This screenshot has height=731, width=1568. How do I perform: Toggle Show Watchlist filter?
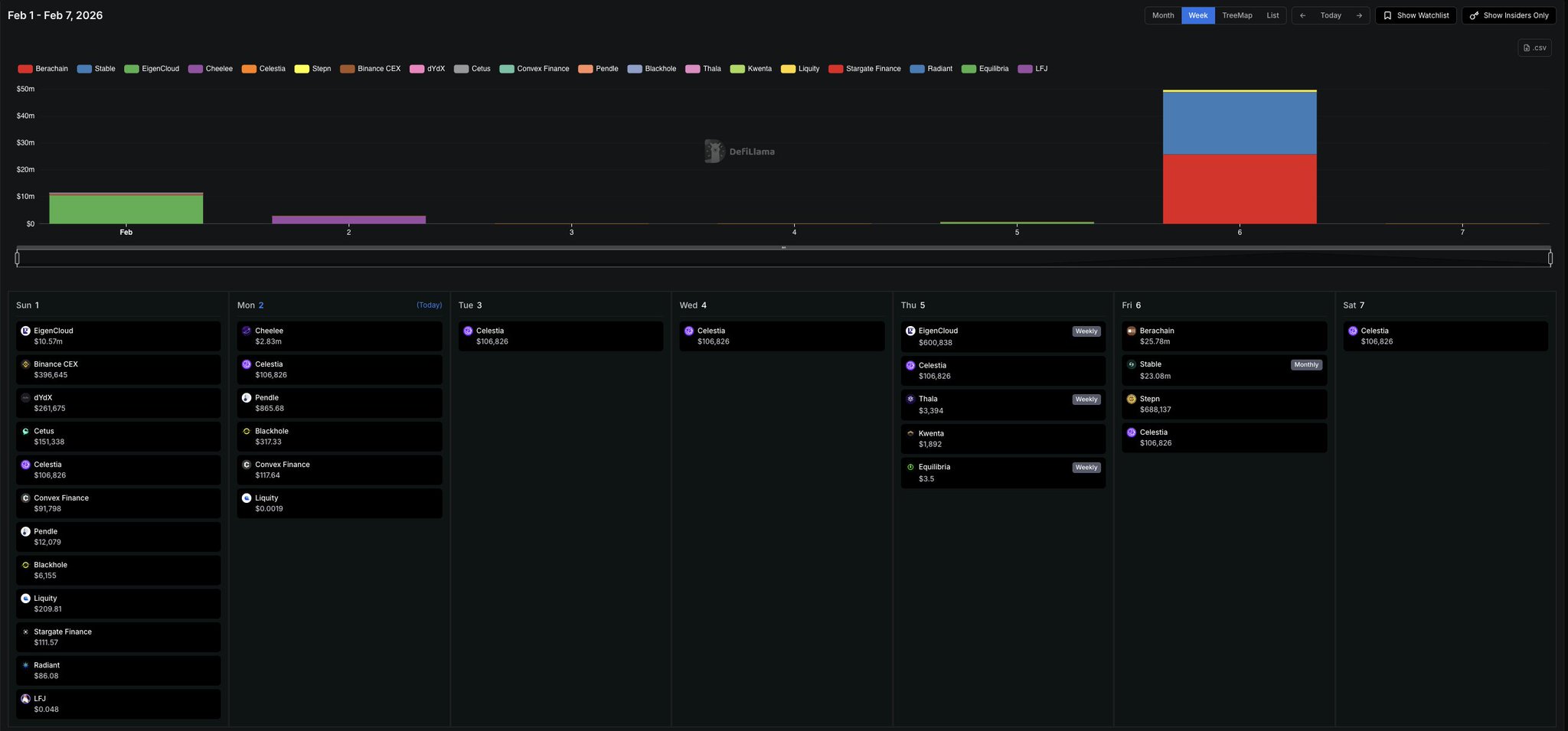tap(1416, 15)
